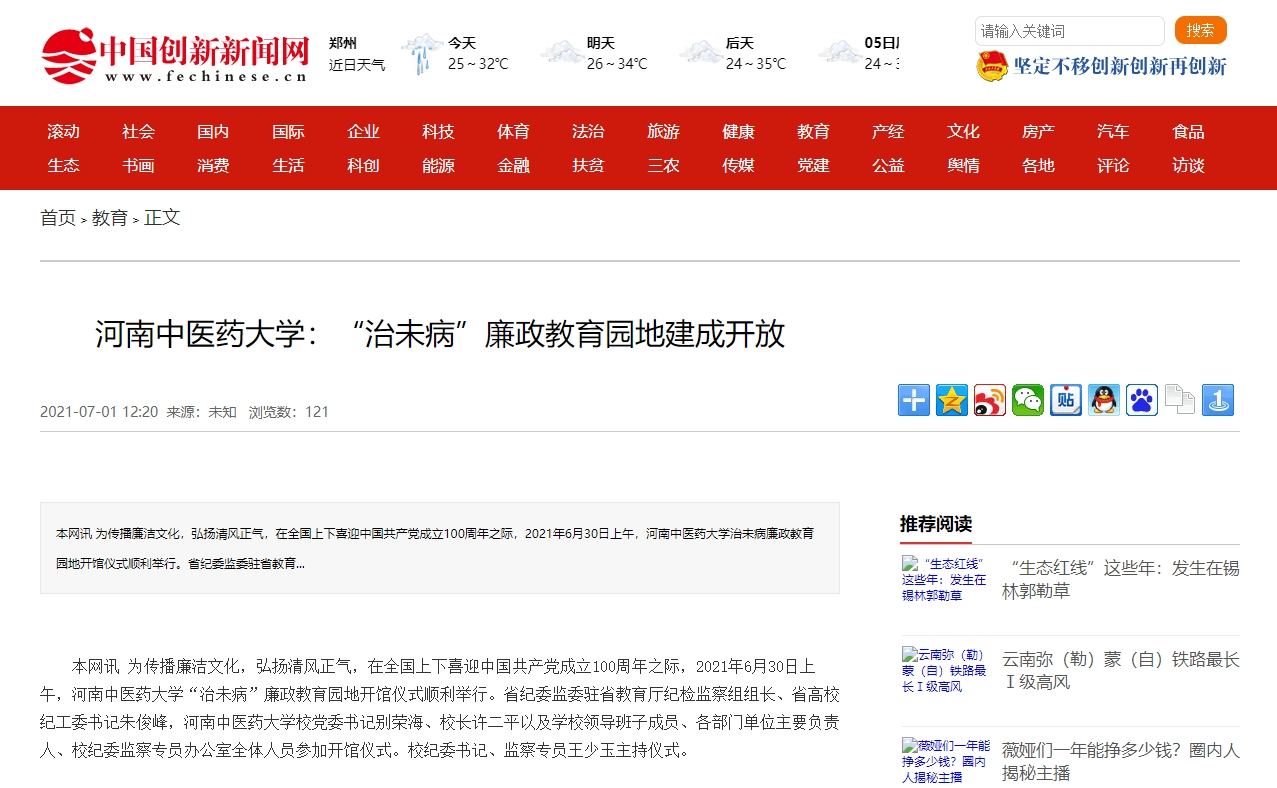
Task: Copy link using the grey pages icon
Action: coord(1179,400)
